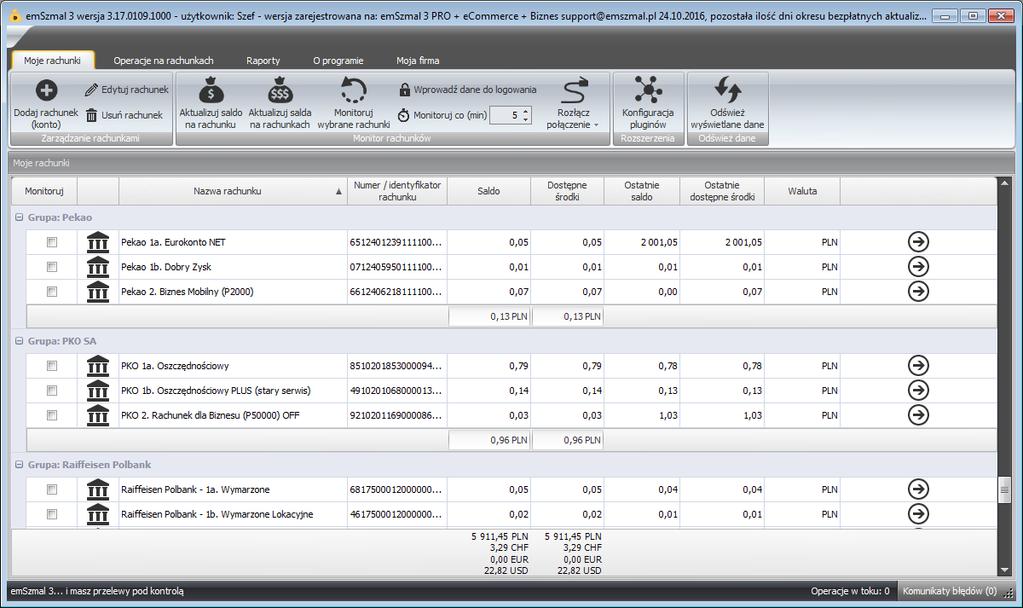Image resolution: width=1023 pixels, height=608 pixels.
Task: Click the scrollbar down arrow of the accounts list
Action: [x=1005, y=570]
